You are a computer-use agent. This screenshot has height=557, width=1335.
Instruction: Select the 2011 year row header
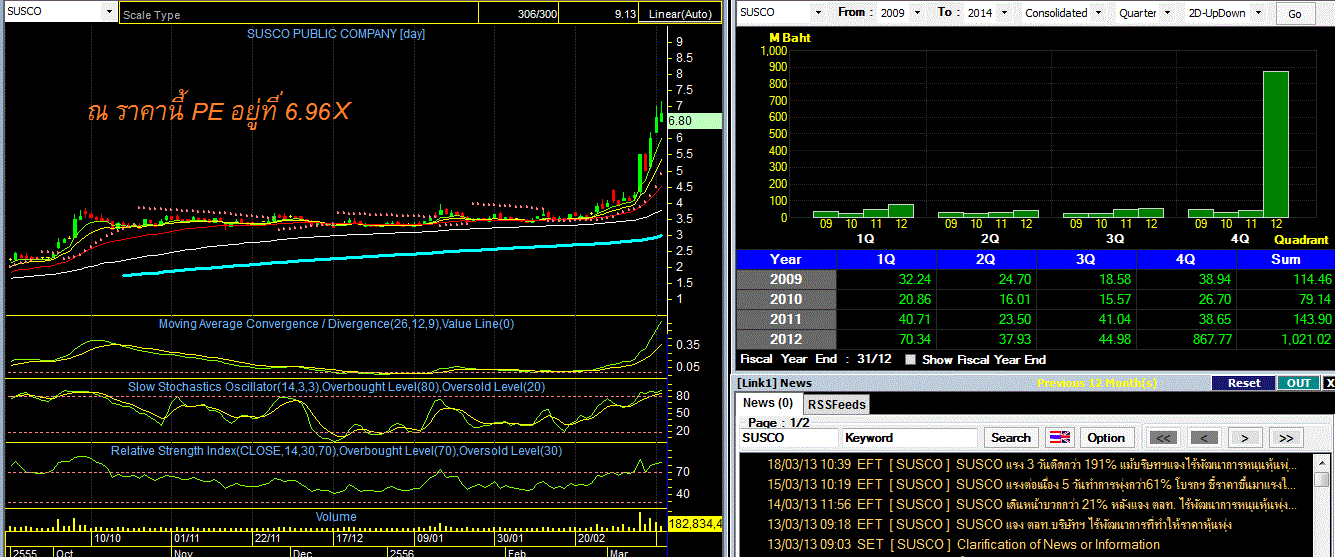pyautogui.click(x=786, y=319)
